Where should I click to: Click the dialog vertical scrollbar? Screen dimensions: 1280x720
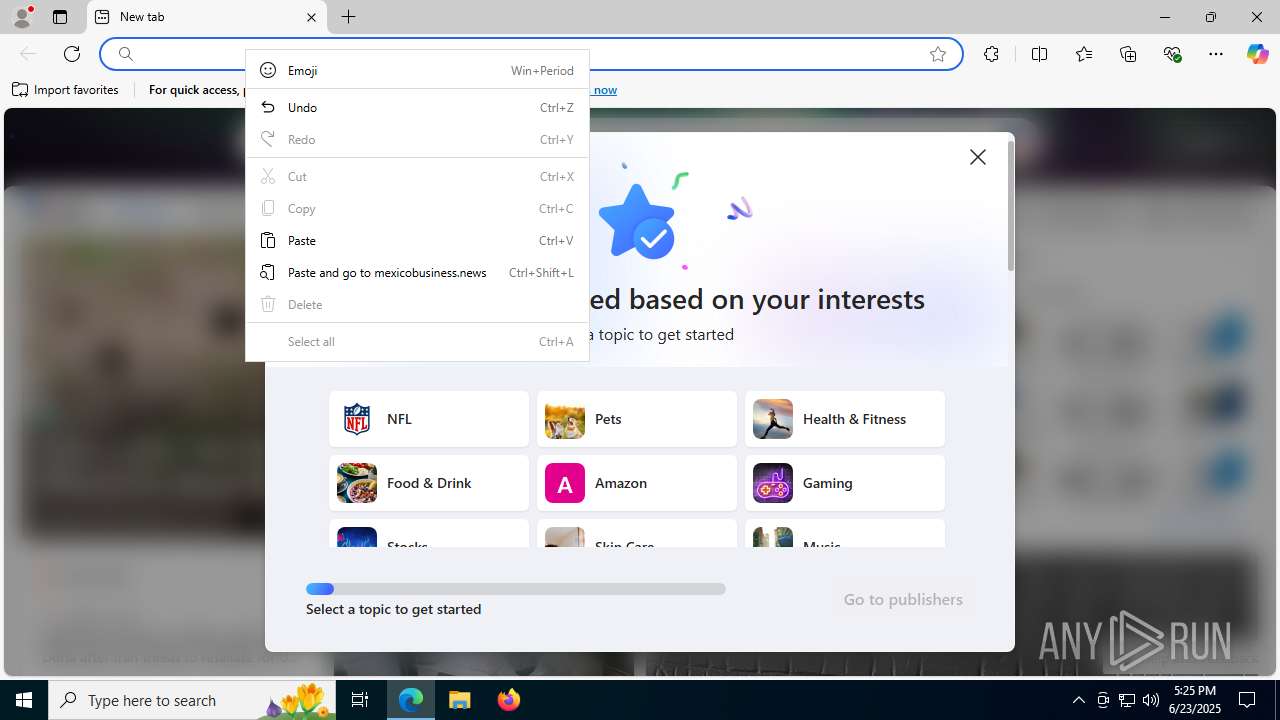coord(1010,205)
